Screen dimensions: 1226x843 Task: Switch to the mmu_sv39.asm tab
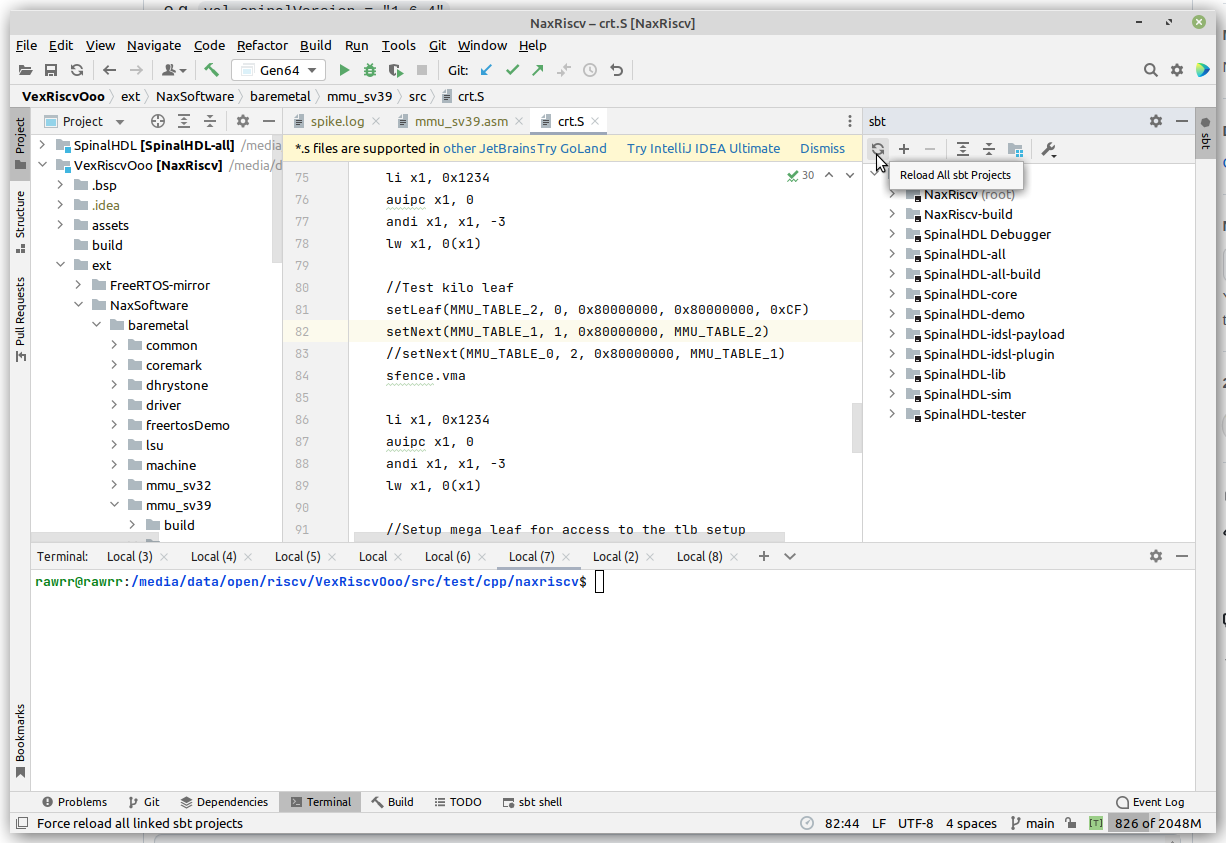tap(461, 121)
